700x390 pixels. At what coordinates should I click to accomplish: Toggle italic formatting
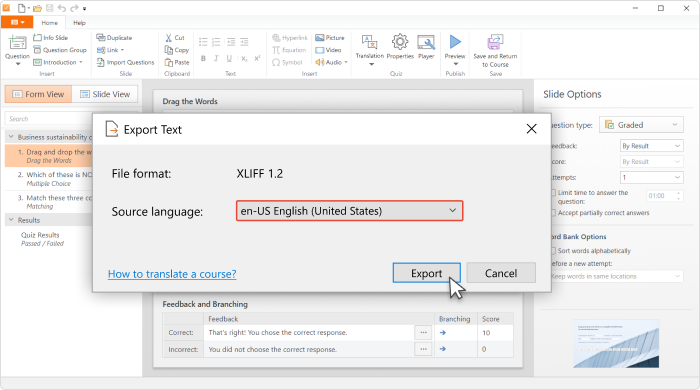pos(216,58)
